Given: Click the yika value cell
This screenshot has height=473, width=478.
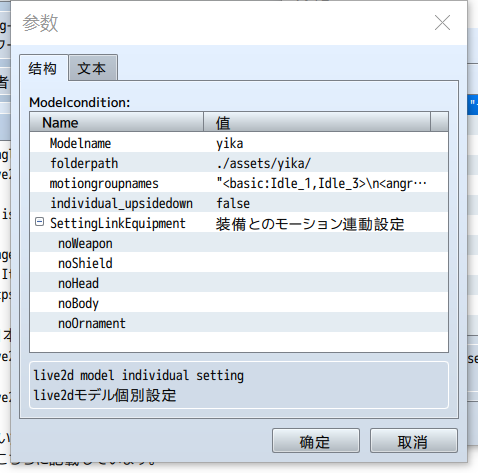Looking at the screenshot, I should (x=230, y=143).
